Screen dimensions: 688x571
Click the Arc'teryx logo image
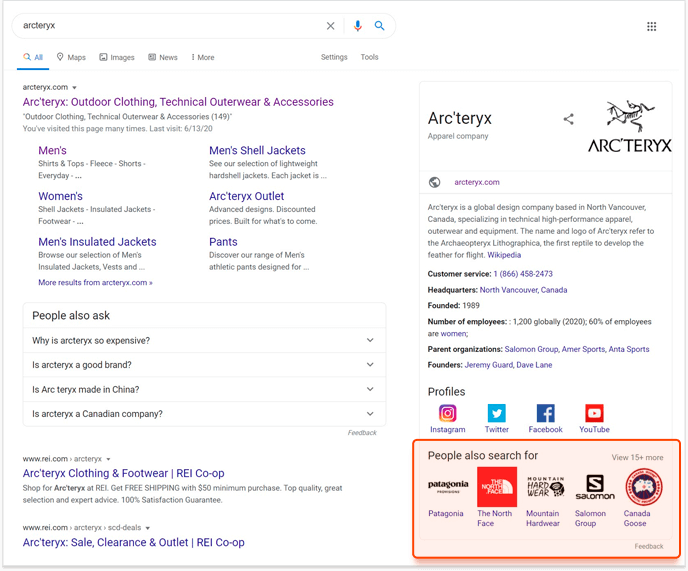(630, 127)
